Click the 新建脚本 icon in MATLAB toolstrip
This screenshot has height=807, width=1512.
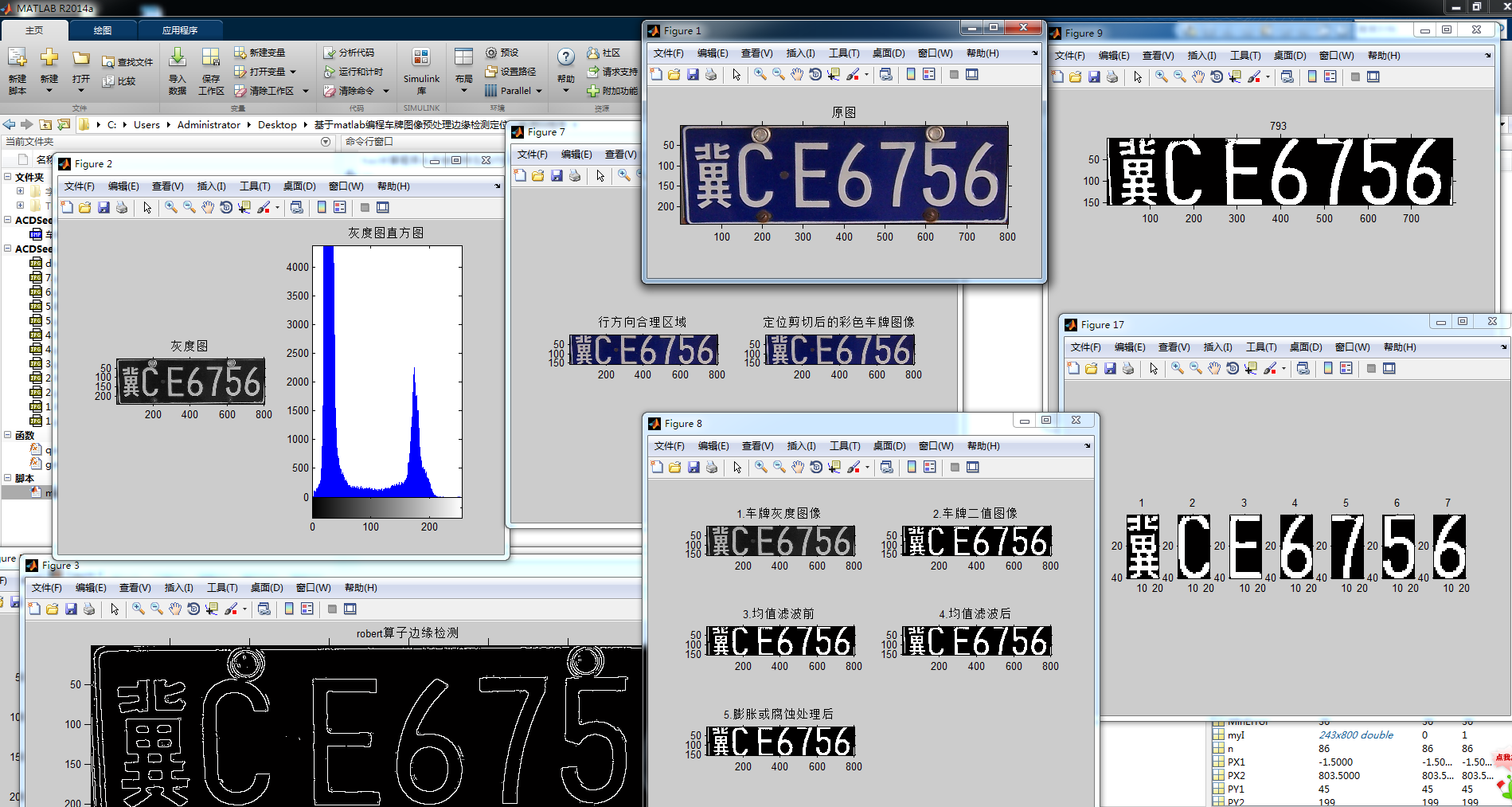pos(18,57)
